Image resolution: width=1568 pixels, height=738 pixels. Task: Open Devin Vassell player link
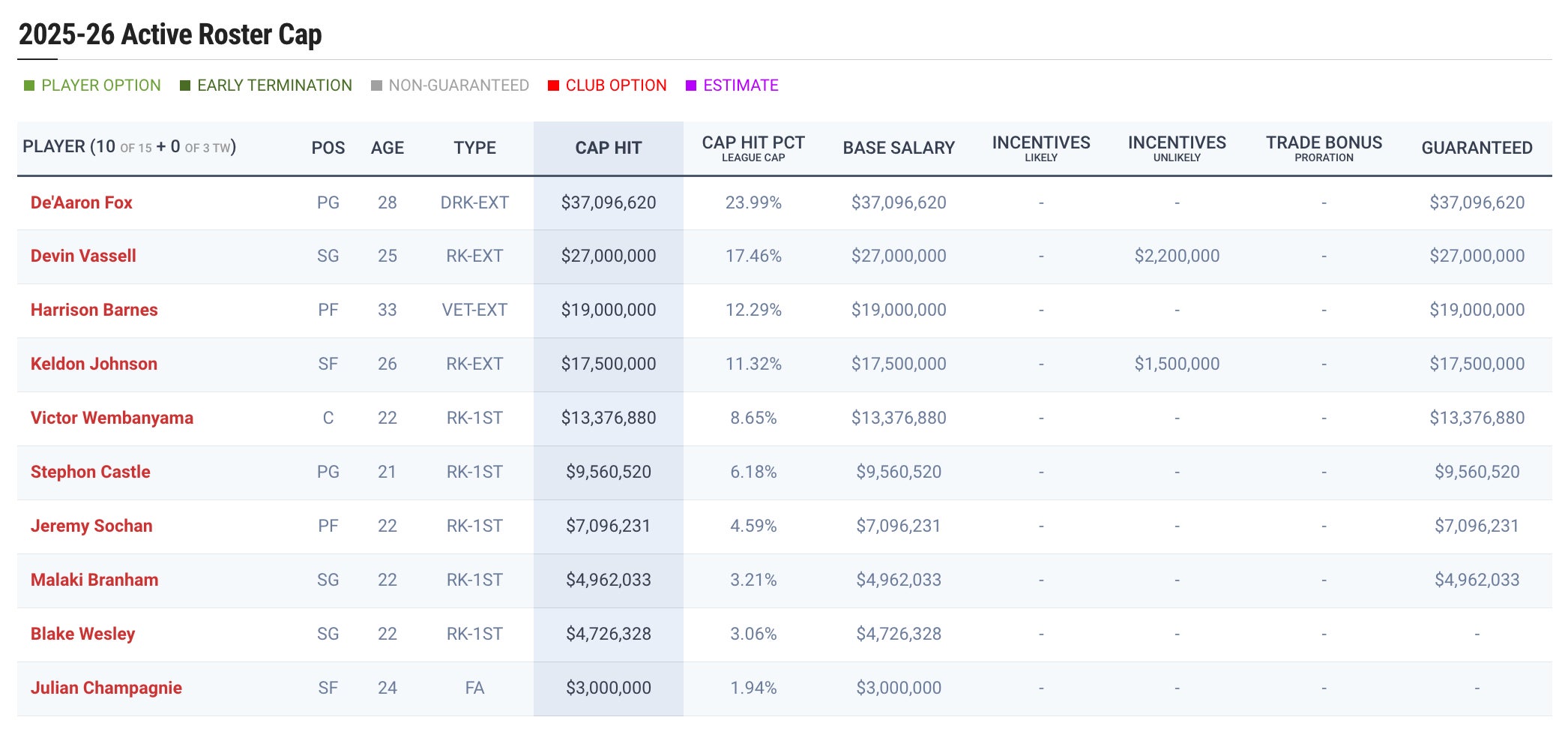coord(83,256)
